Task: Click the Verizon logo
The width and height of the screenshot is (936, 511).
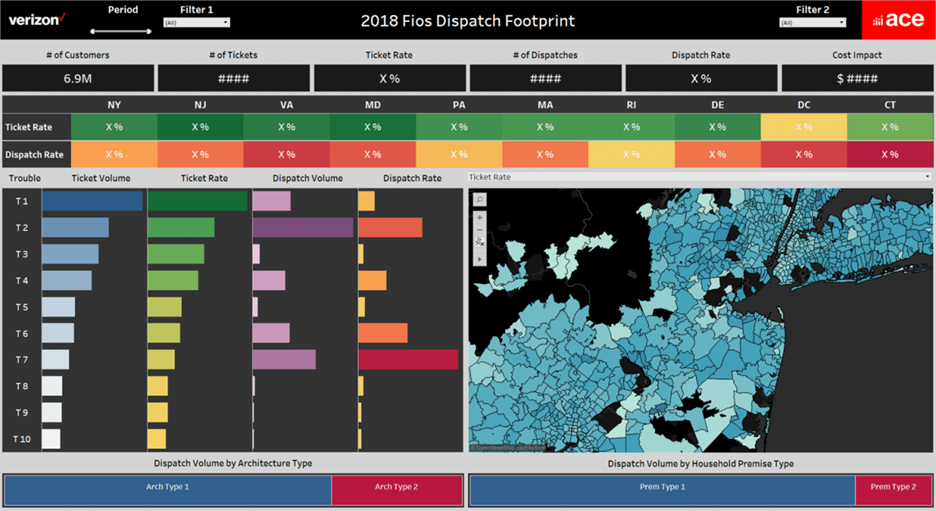Action: 37,20
